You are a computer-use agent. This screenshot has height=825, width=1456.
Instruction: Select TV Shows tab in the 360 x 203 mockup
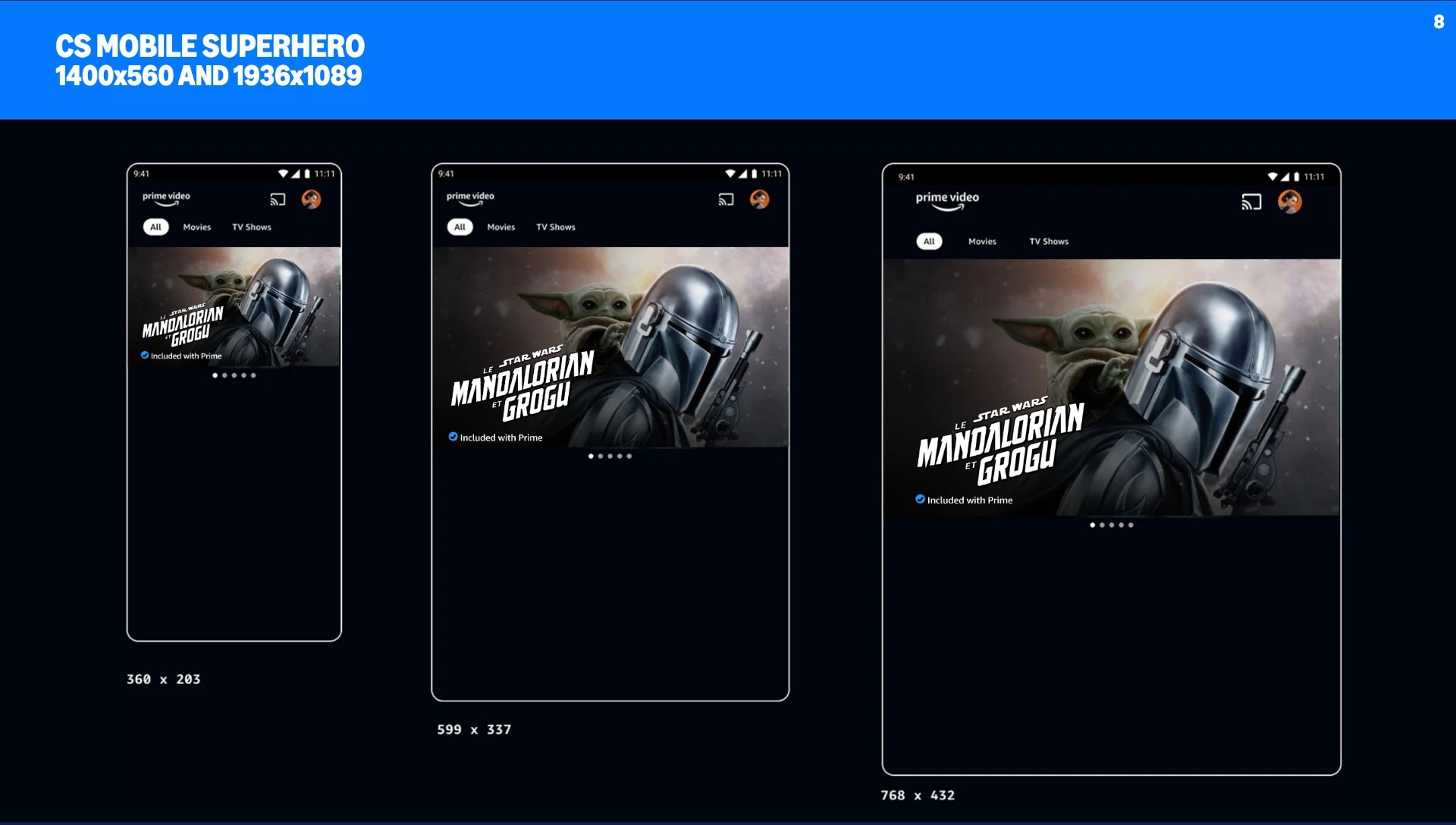pos(251,227)
